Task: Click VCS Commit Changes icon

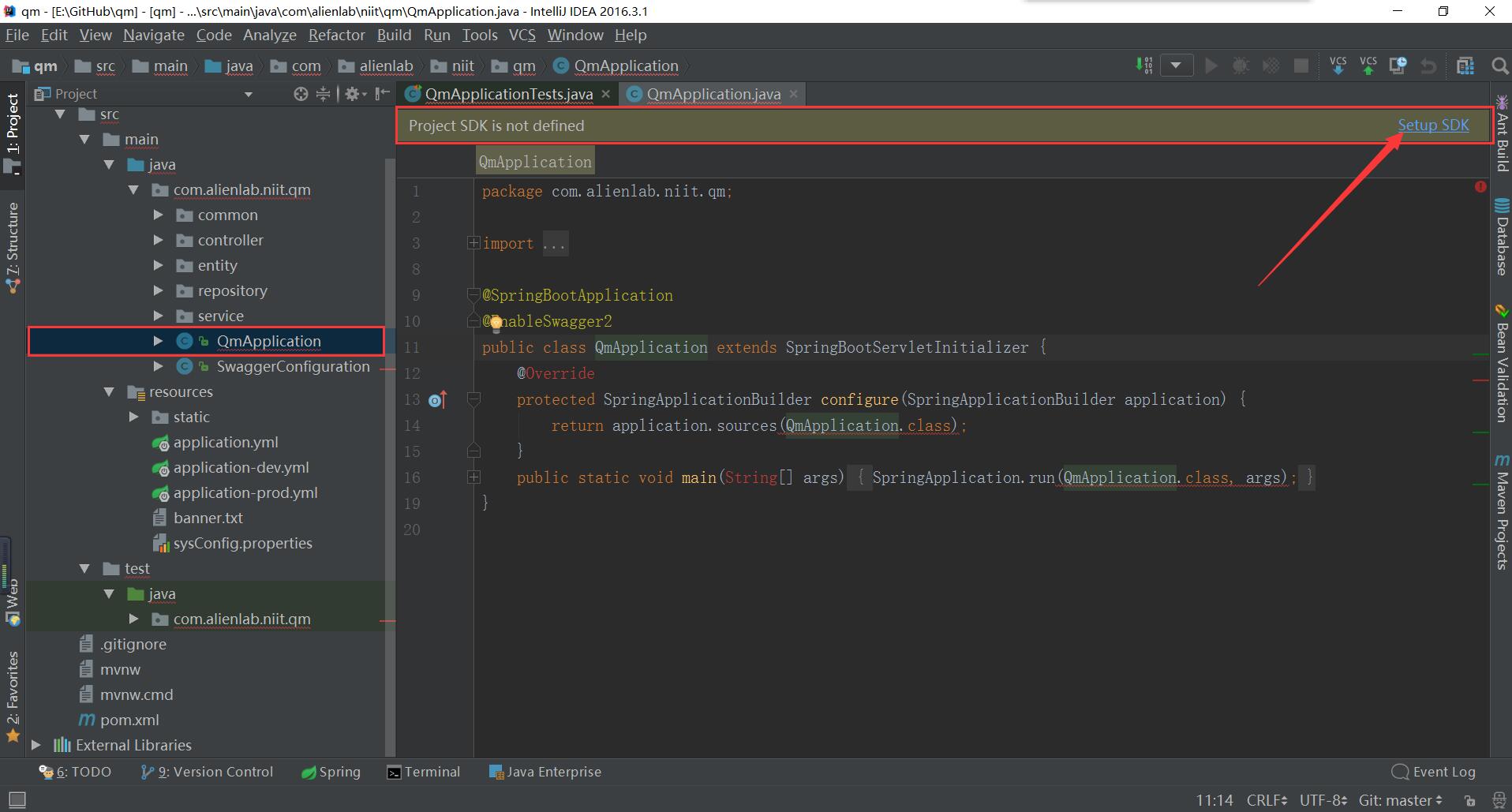Action: click(1368, 65)
